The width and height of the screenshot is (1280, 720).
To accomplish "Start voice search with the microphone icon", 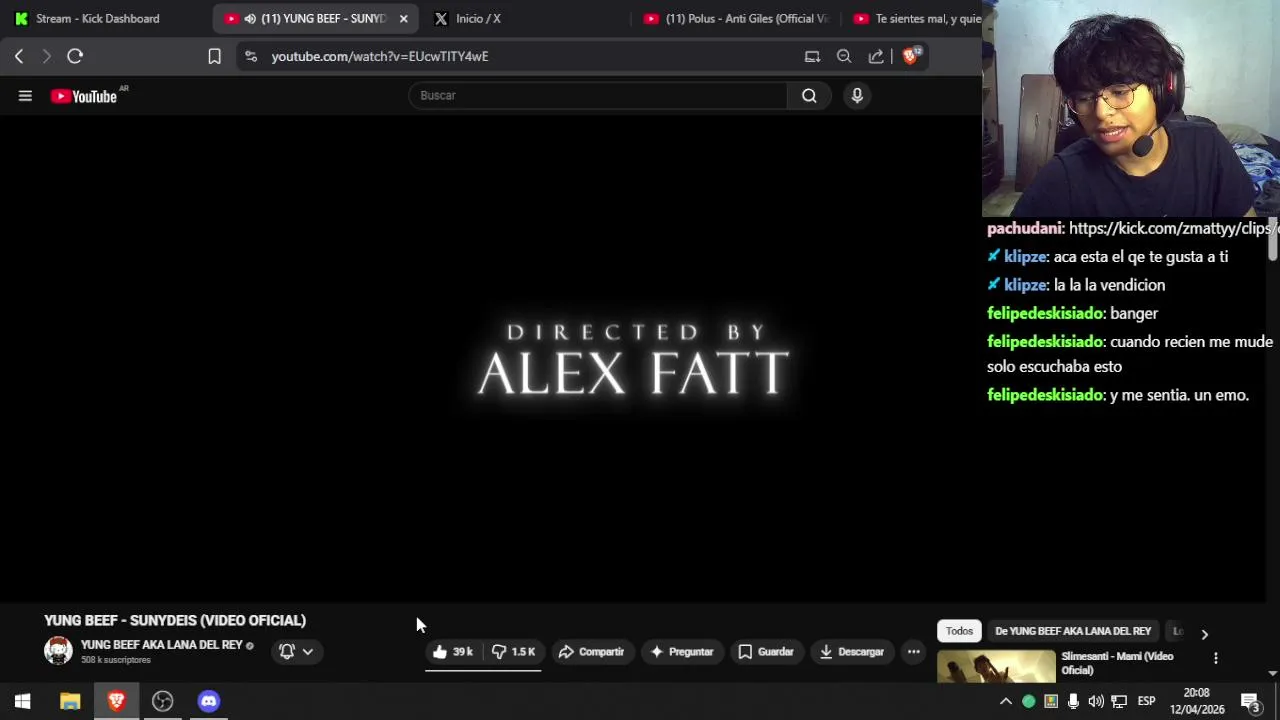I will coord(857,96).
